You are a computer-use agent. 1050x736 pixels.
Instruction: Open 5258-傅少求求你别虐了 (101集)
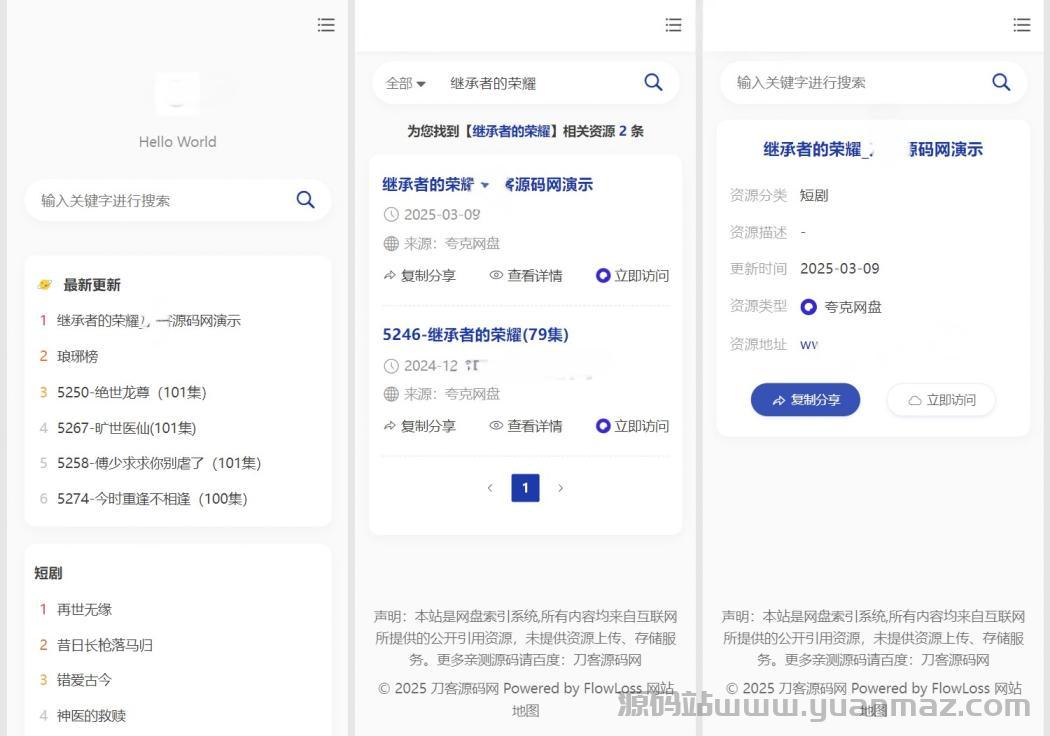[x=159, y=463]
